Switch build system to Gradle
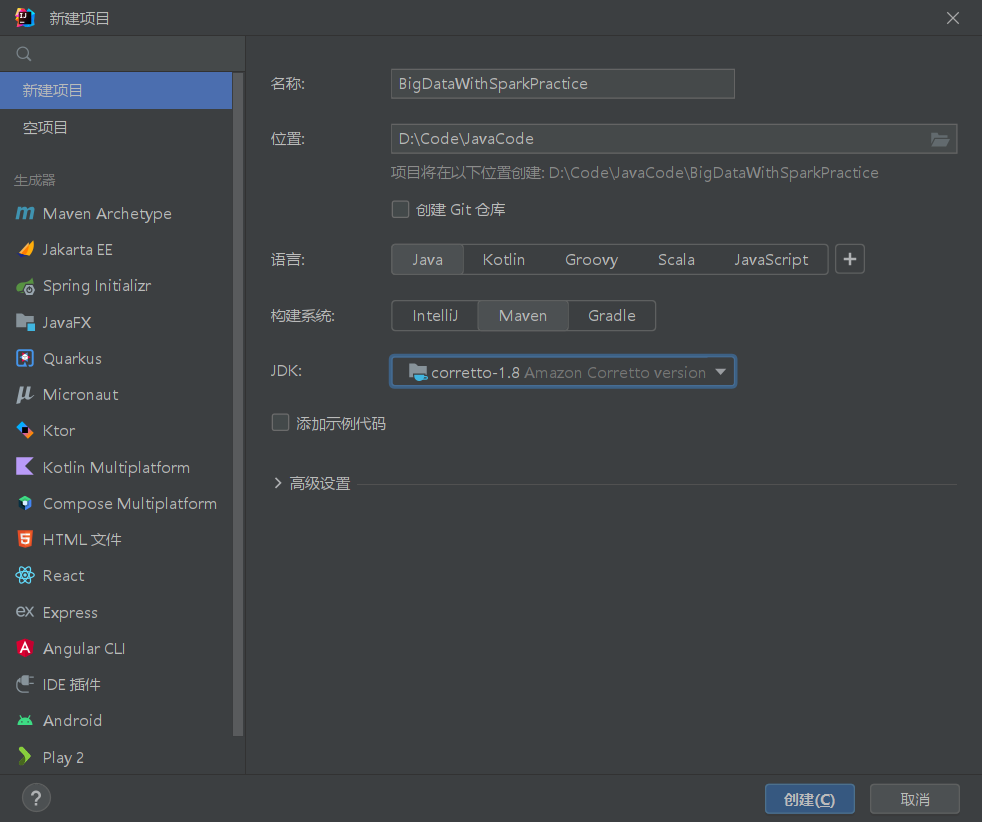Image resolution: width=982 pixels, height=822 pixels. [611, 316]
